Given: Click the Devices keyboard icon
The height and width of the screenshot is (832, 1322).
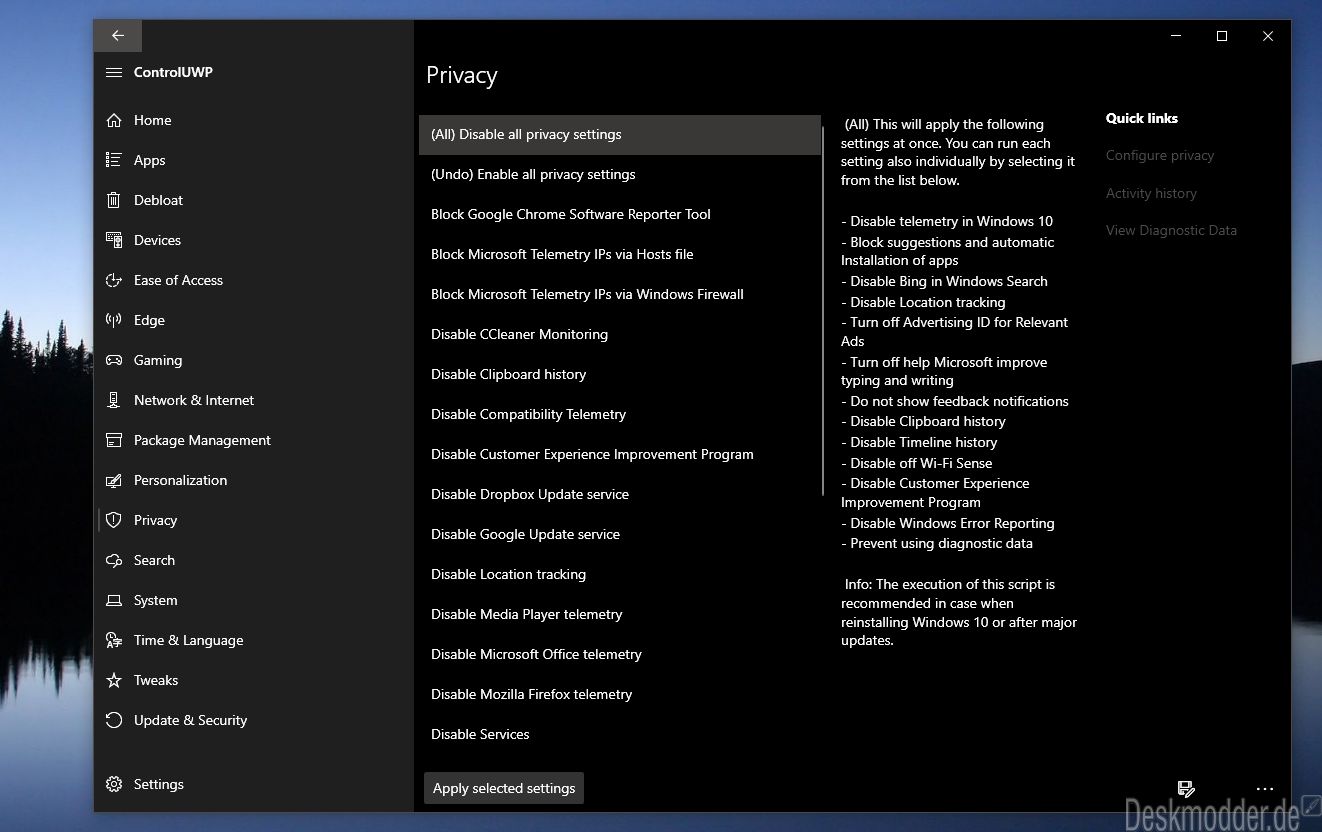Looking at the screenshot, I should [x=114, y=240].
